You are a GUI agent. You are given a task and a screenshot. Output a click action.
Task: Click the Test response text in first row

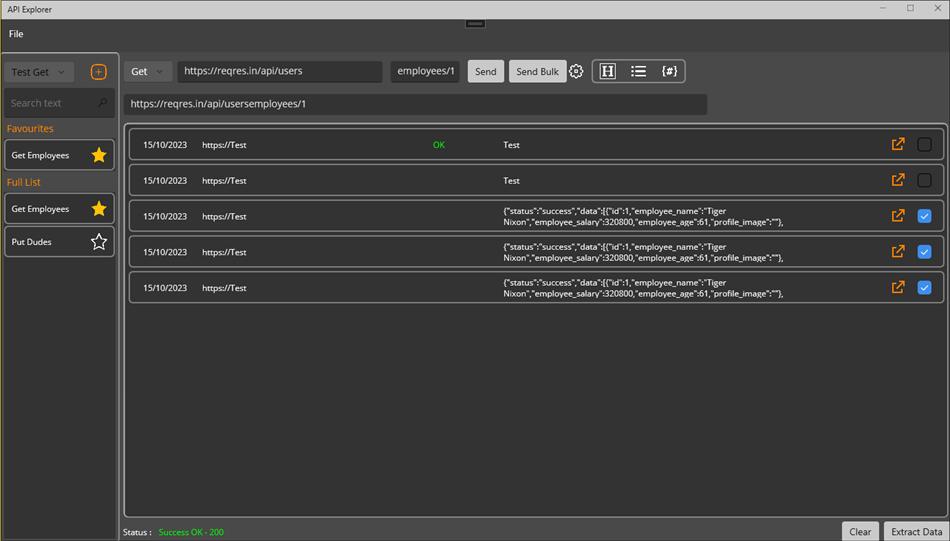pos(511,145)
